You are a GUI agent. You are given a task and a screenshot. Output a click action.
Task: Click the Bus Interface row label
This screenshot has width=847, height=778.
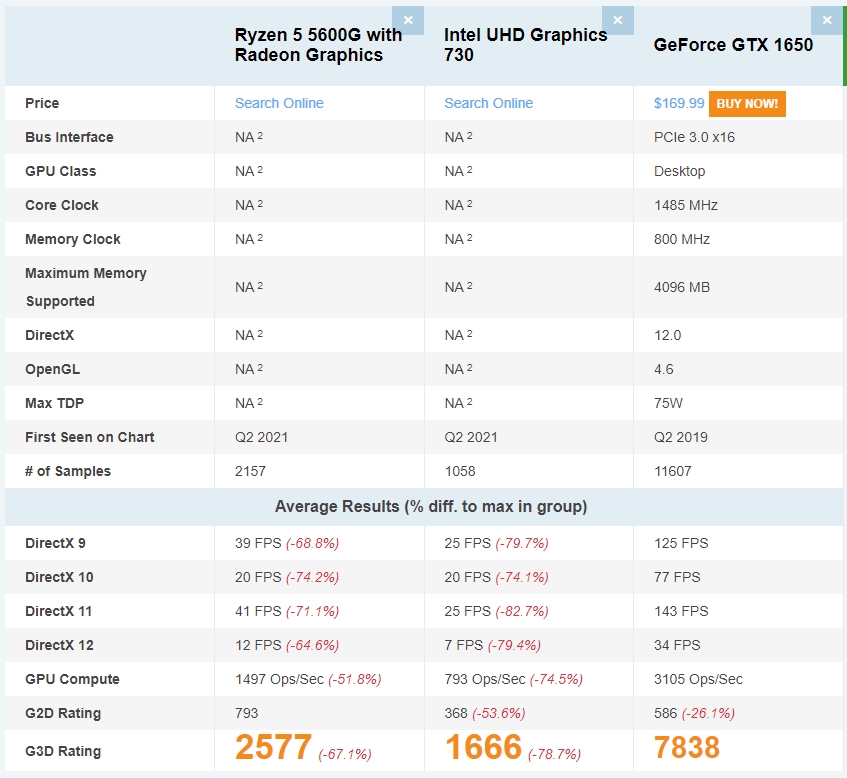click(69, 137)
